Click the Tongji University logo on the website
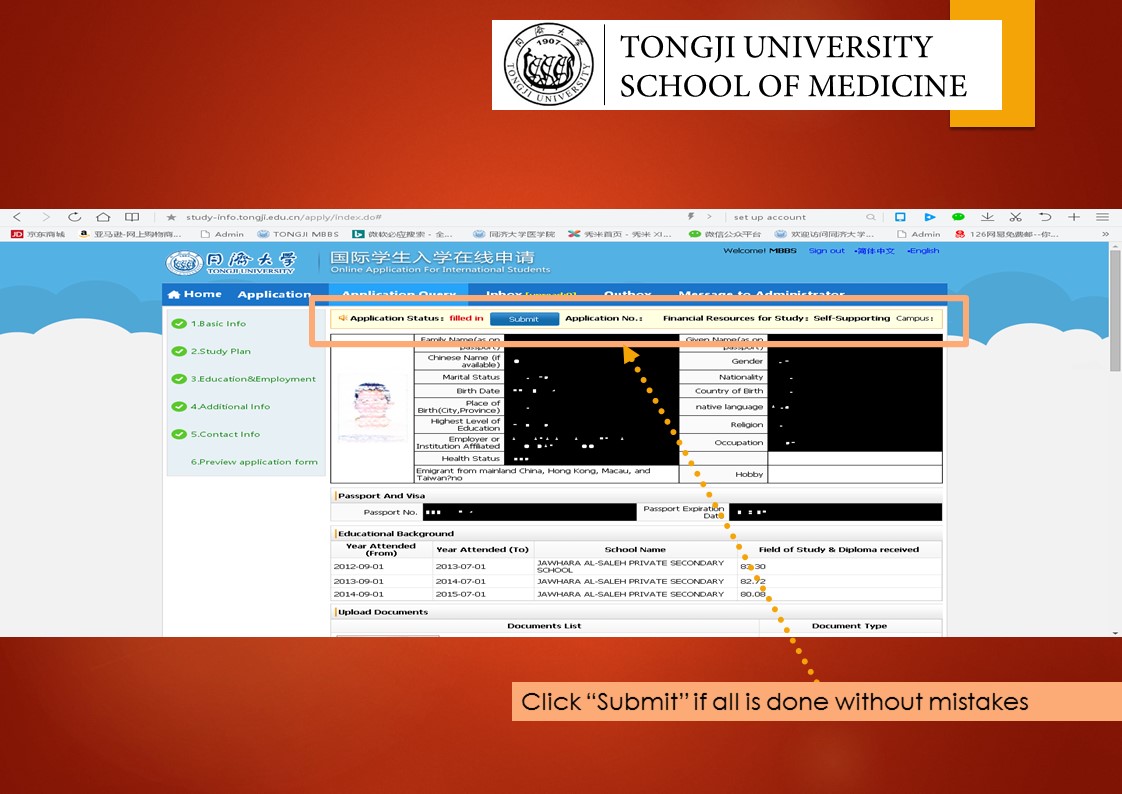Screen dimensions: 1122x794 click(230, 263)
